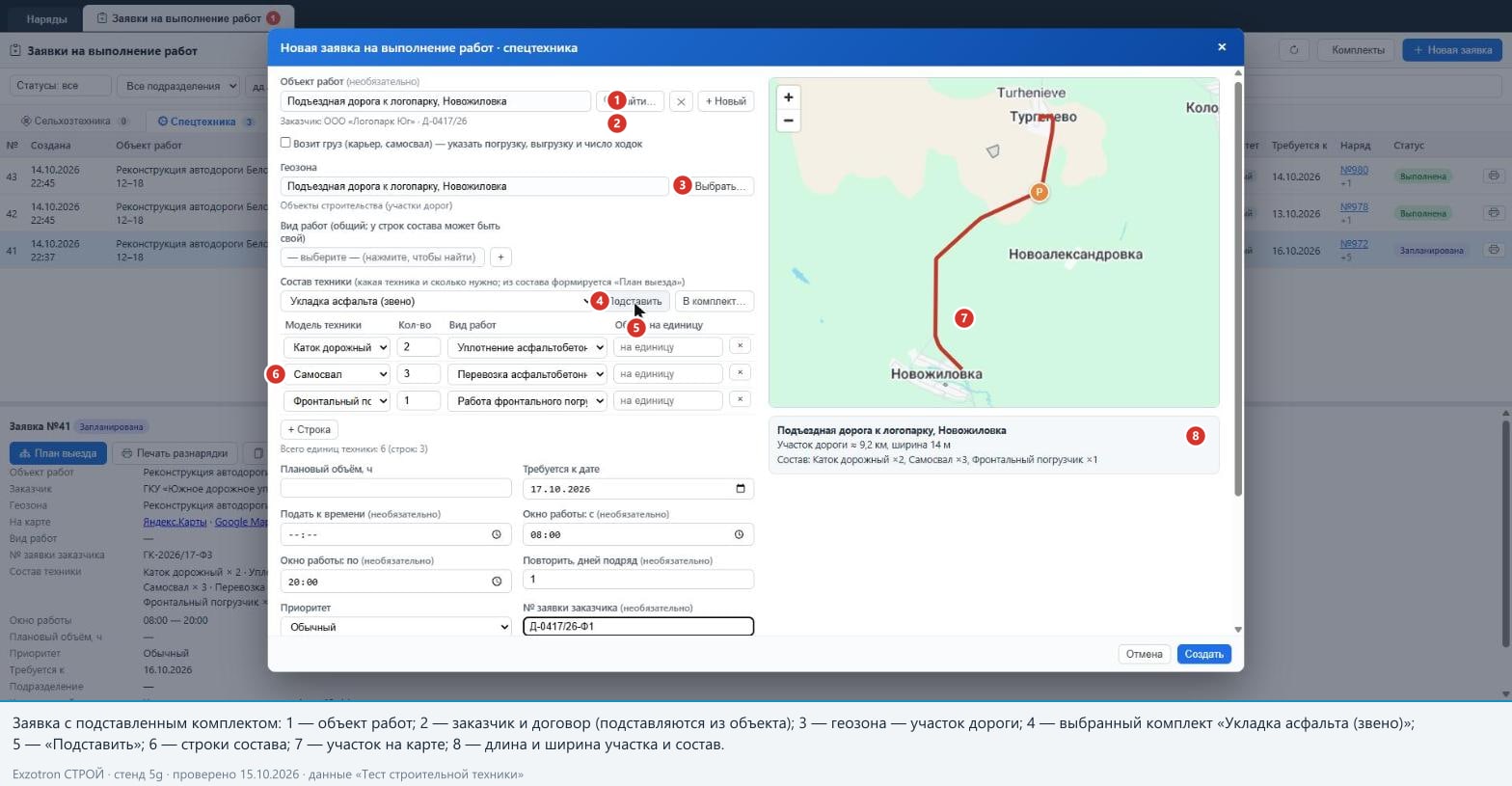Click the orange P marker on the map

point(1039,192)
